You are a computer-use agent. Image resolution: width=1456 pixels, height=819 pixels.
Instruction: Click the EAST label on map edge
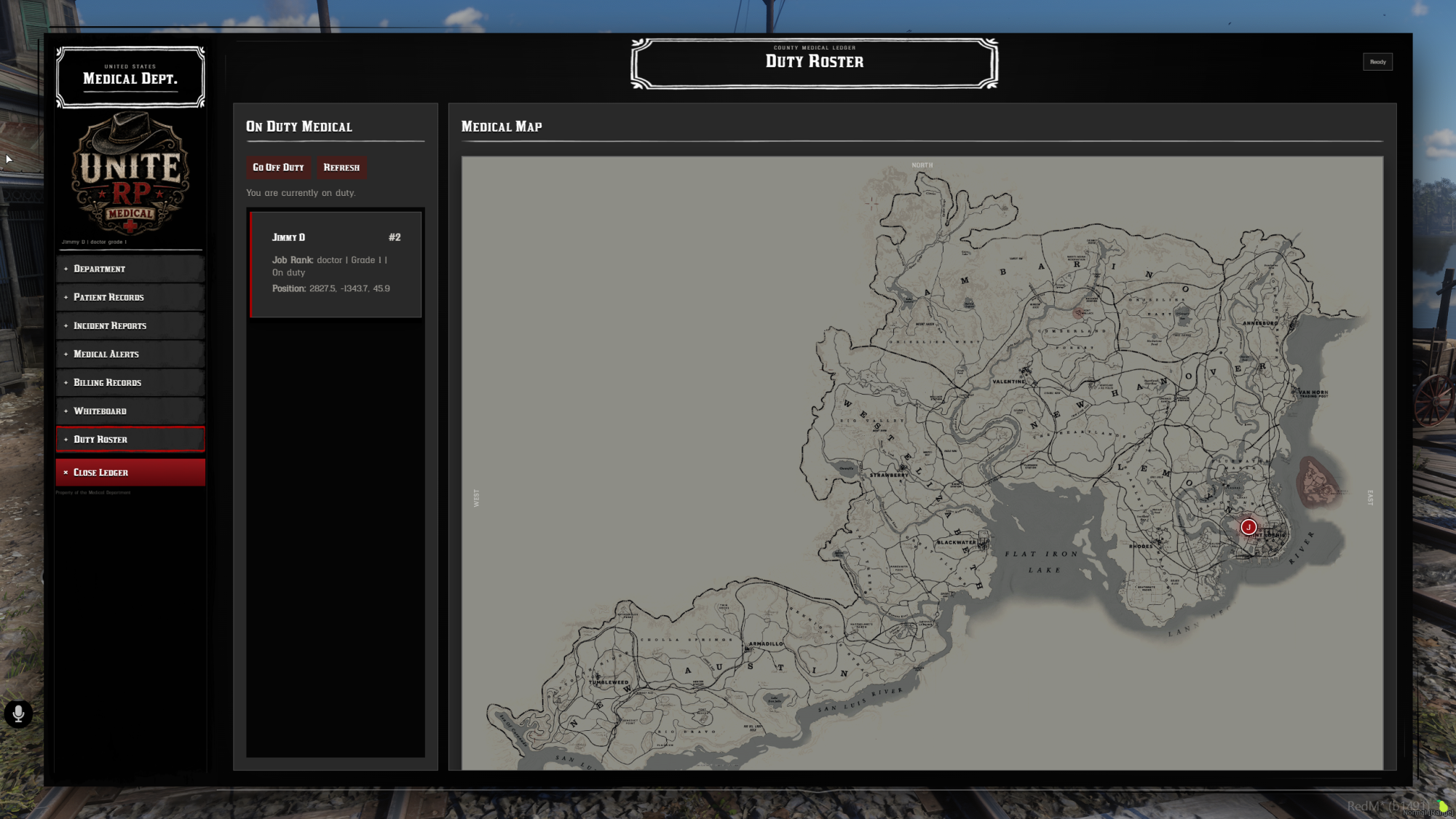coord(1369,498)
